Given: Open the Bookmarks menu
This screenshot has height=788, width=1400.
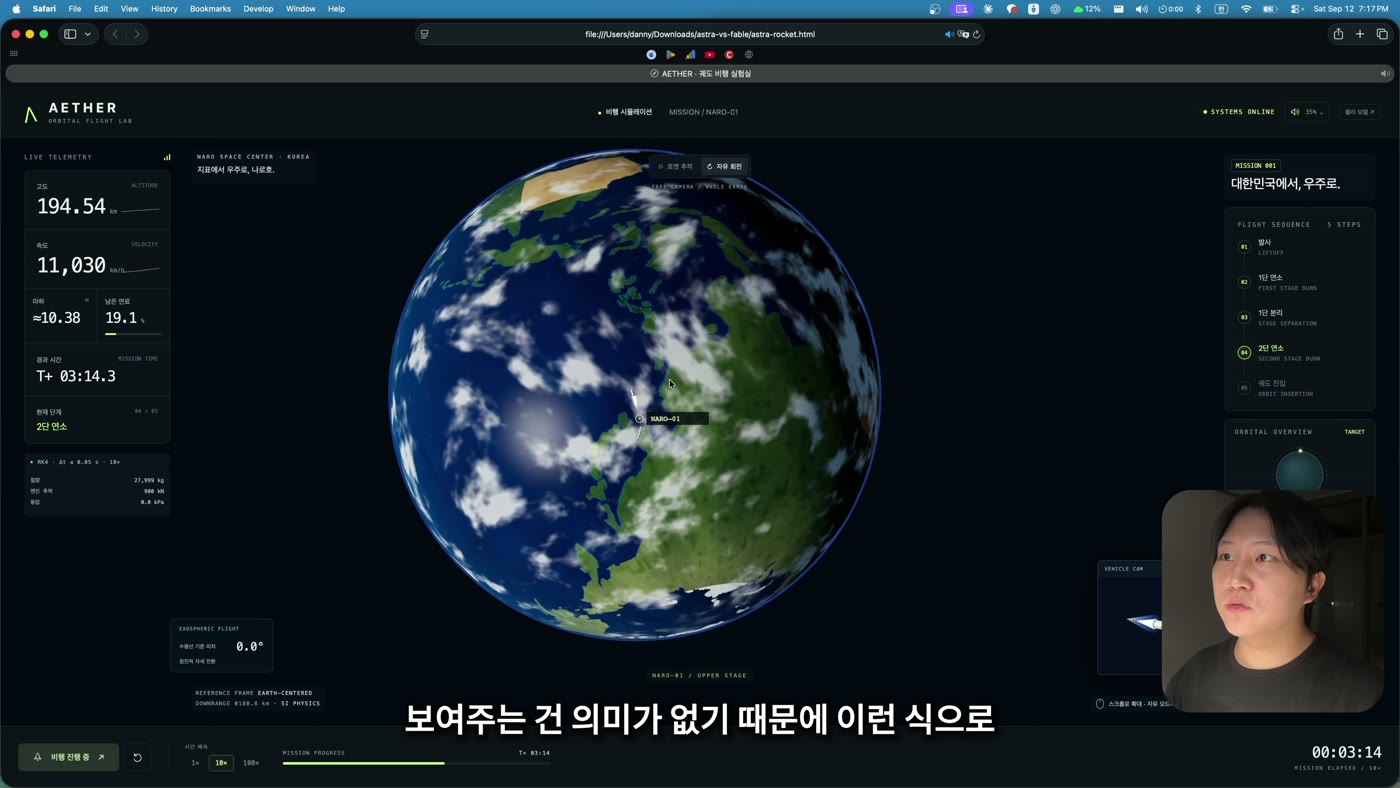Looking at the screenshot, I should point(210,9).
